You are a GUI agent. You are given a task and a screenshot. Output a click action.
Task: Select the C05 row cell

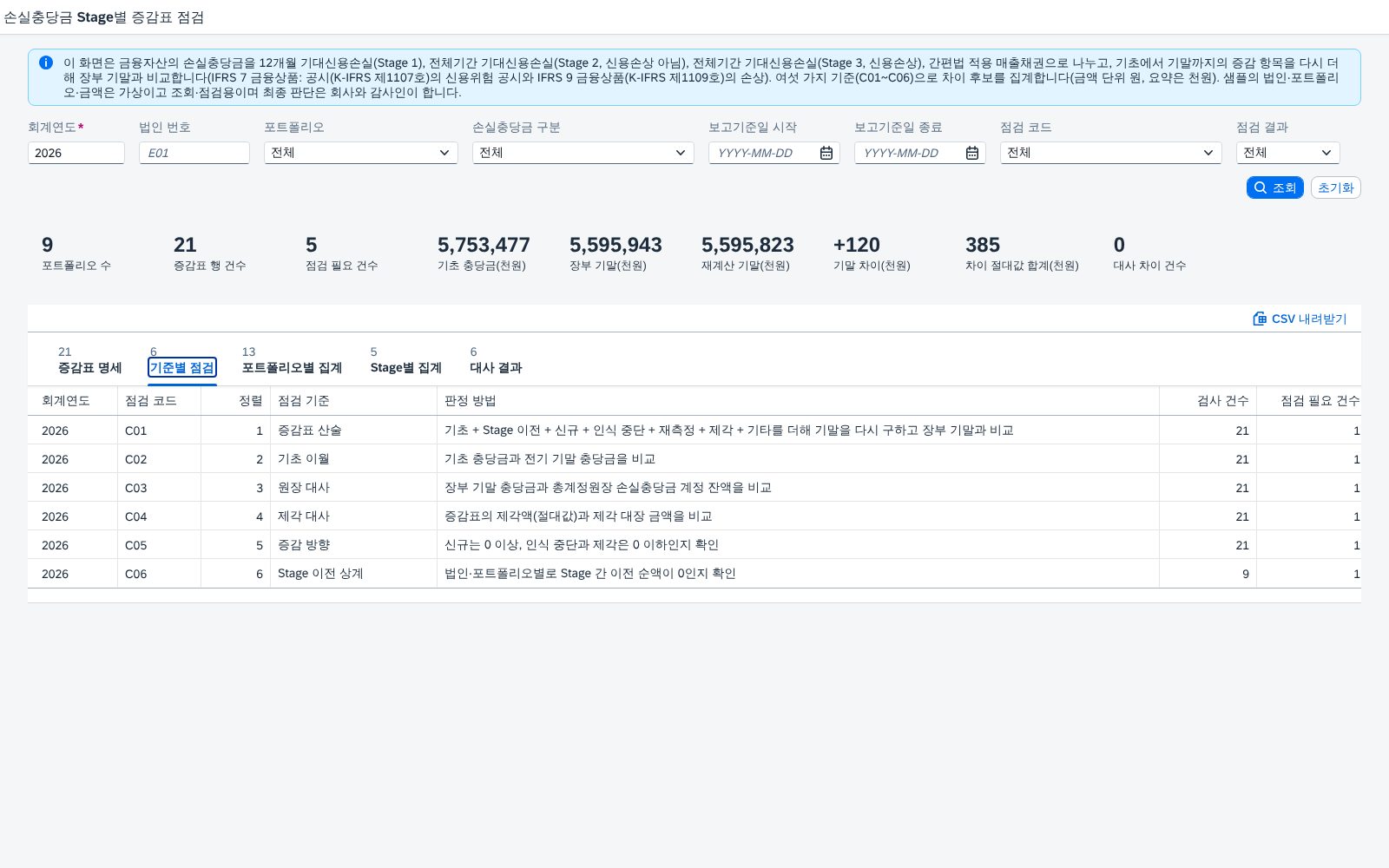point(159,545)
